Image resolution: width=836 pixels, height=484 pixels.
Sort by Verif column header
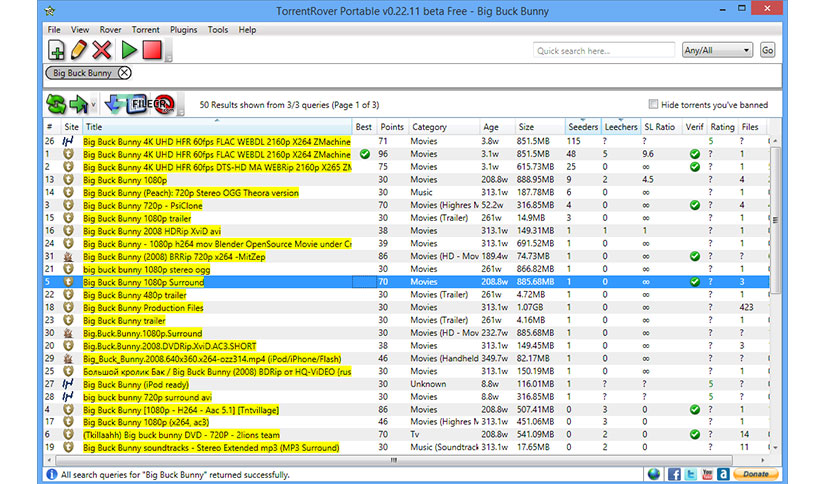click(694, 127)
